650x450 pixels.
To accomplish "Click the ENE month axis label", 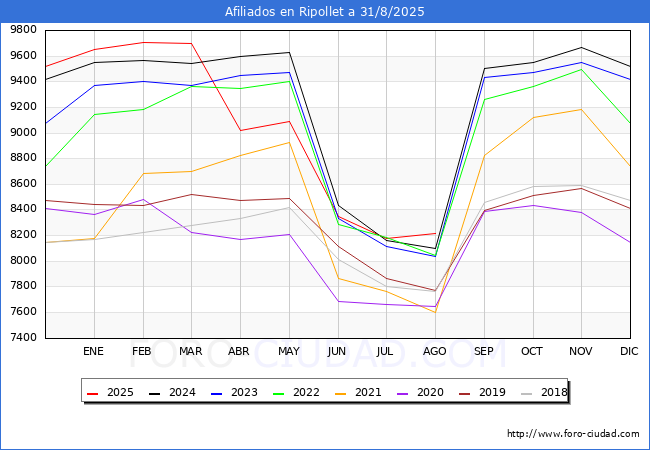I will (94, 352).
